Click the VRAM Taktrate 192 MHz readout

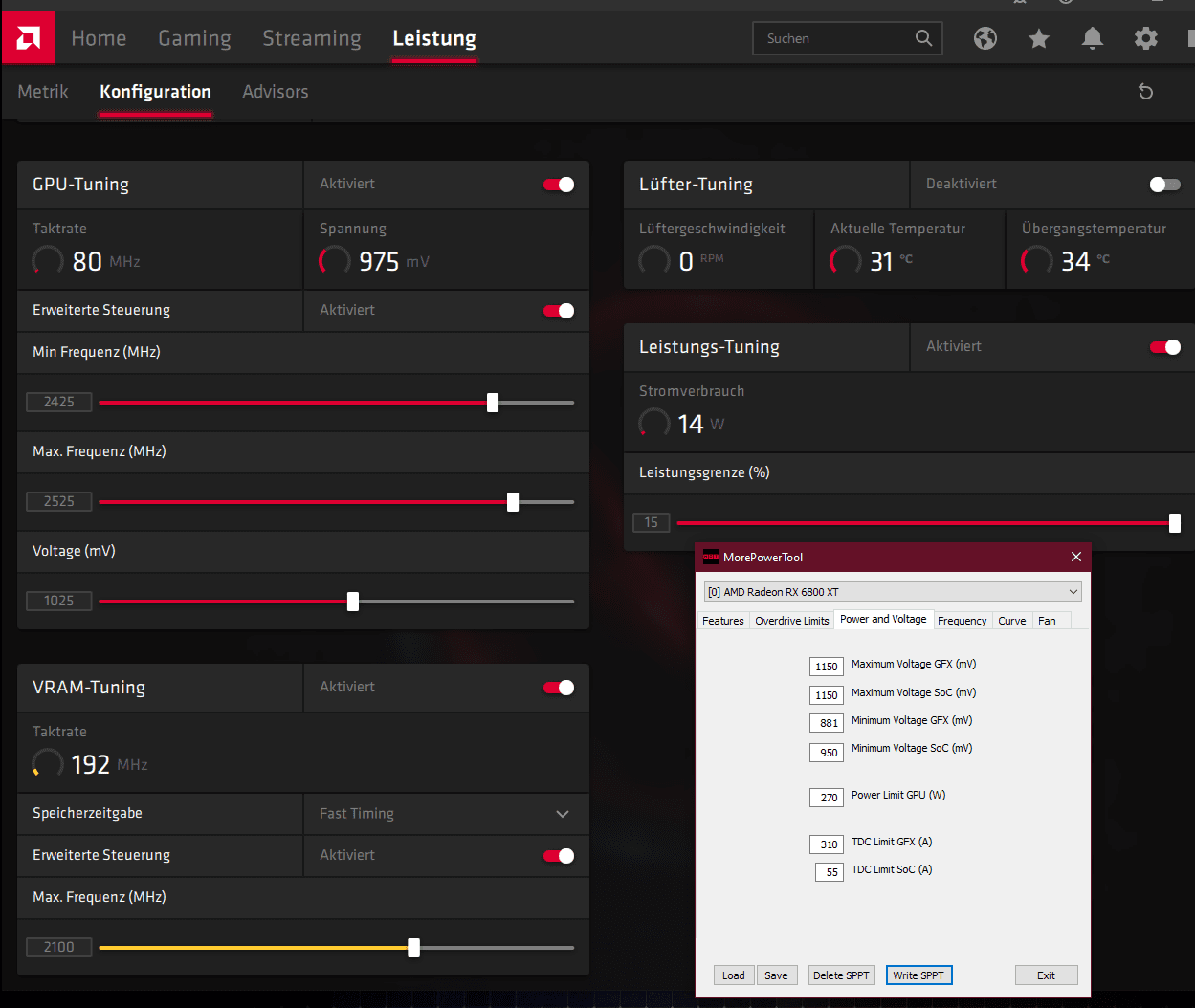90,764
